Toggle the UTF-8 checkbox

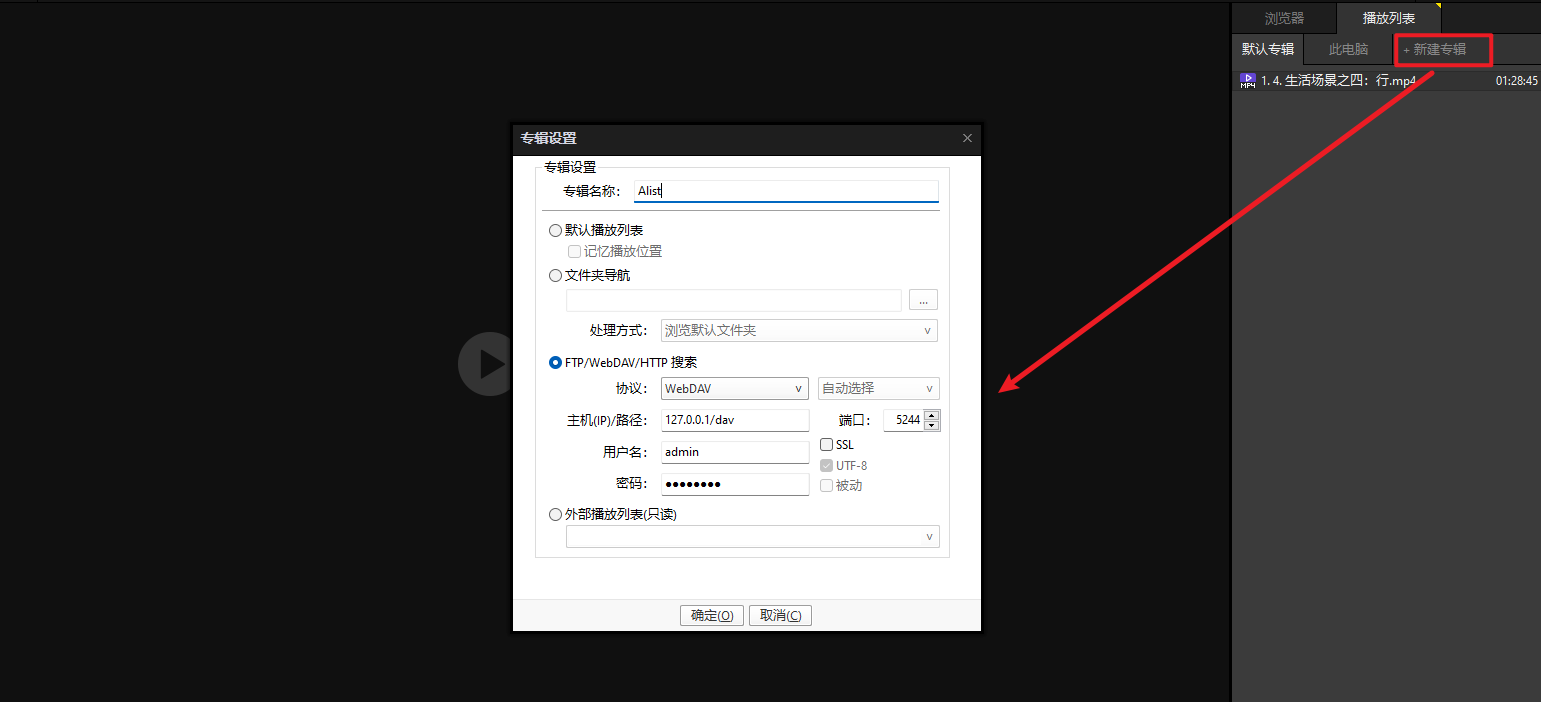coord(826,466)
